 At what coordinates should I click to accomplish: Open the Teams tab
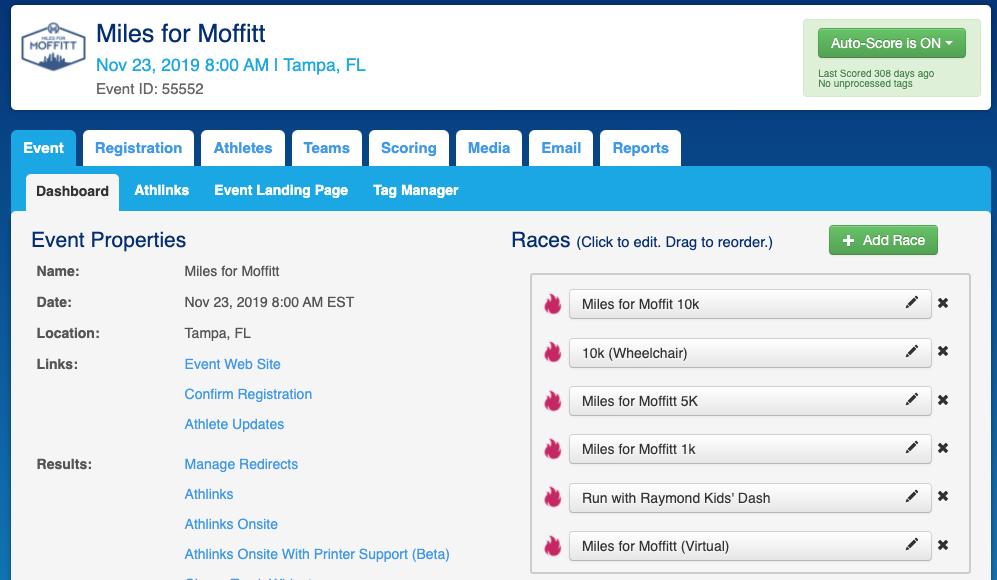point(327,148)
